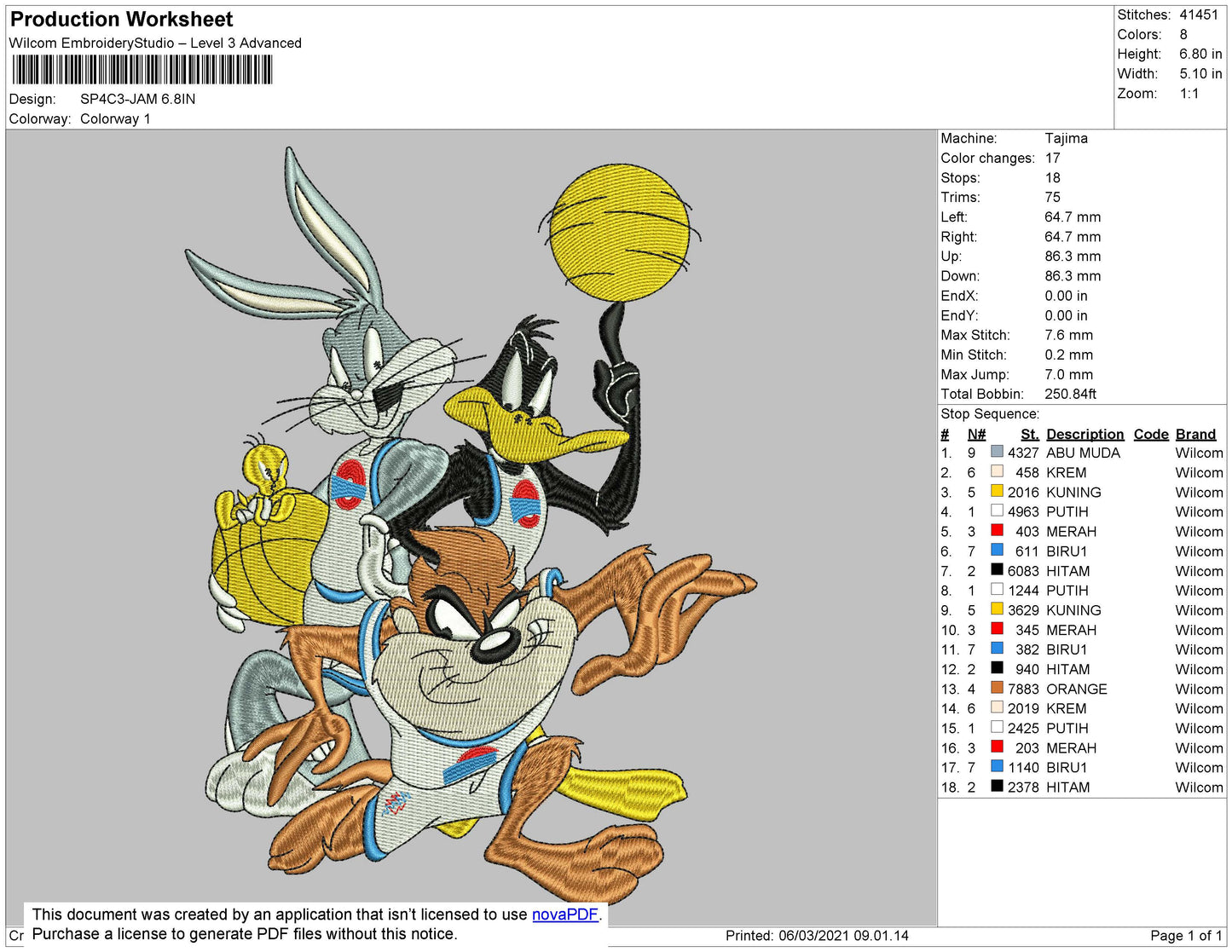The image size is (1232, 952).
Task: Select stitch count '940' in stop 12
Action: [x=1027, y=670]
